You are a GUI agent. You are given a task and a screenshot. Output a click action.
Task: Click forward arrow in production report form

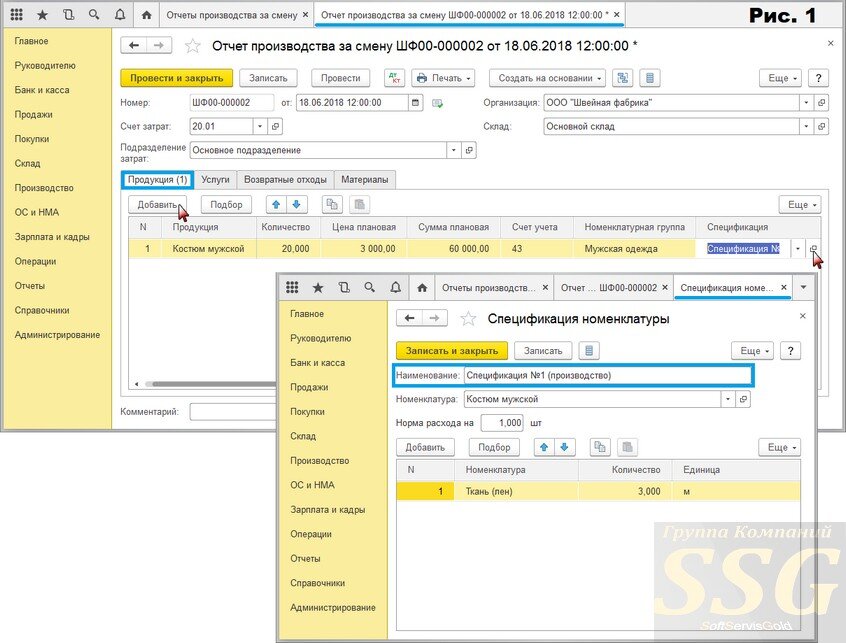coord(159,46)
